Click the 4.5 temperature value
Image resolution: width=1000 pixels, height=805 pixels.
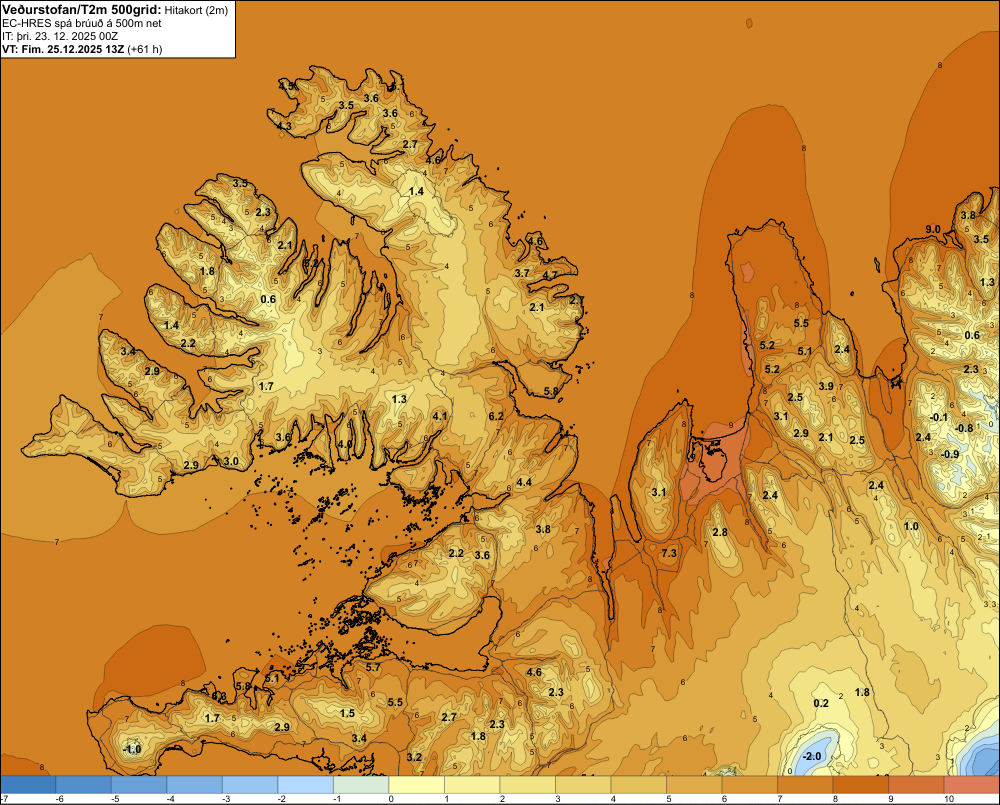287,85
